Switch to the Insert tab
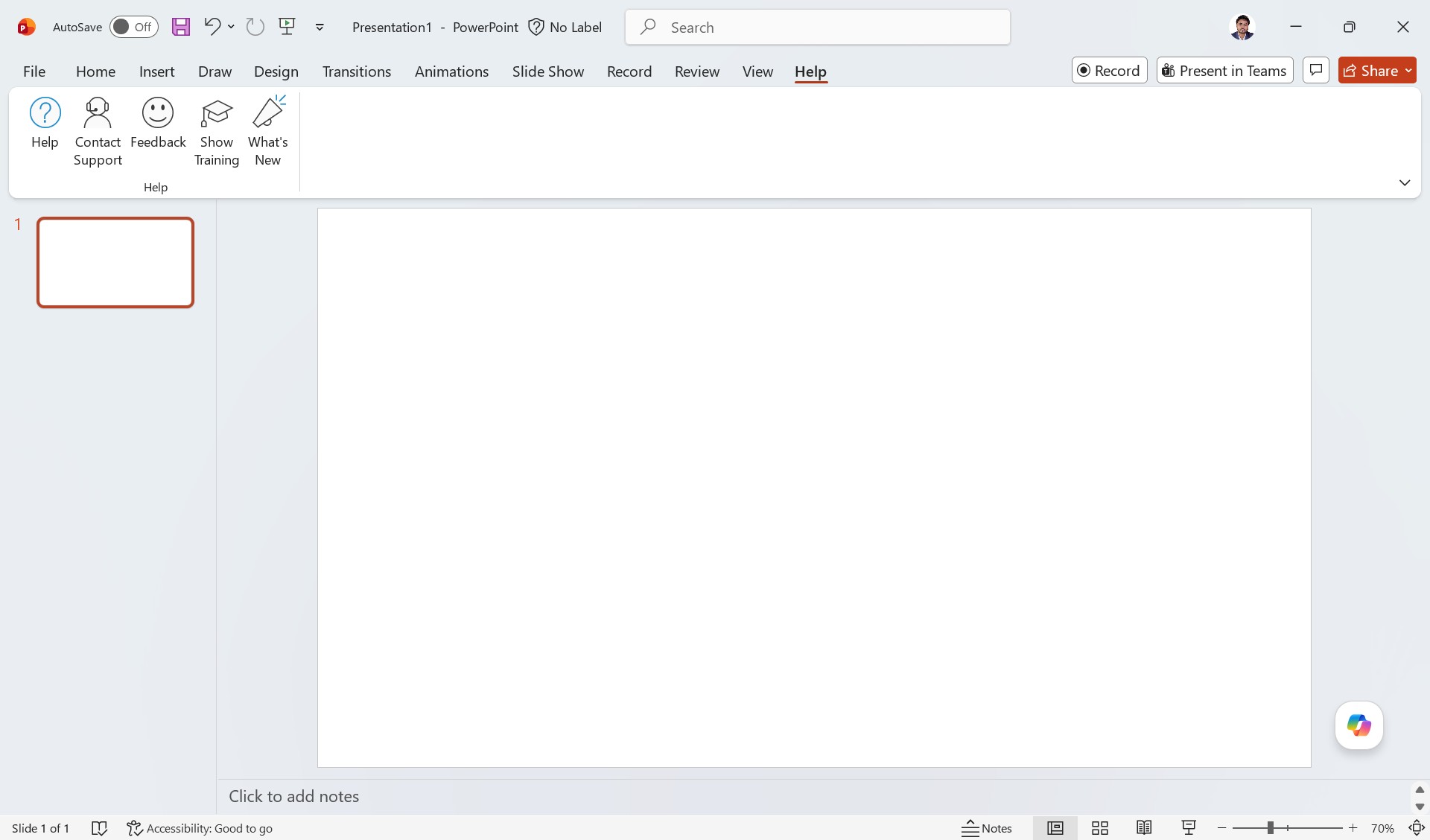 pyautogui.click(x=156, y=71)
